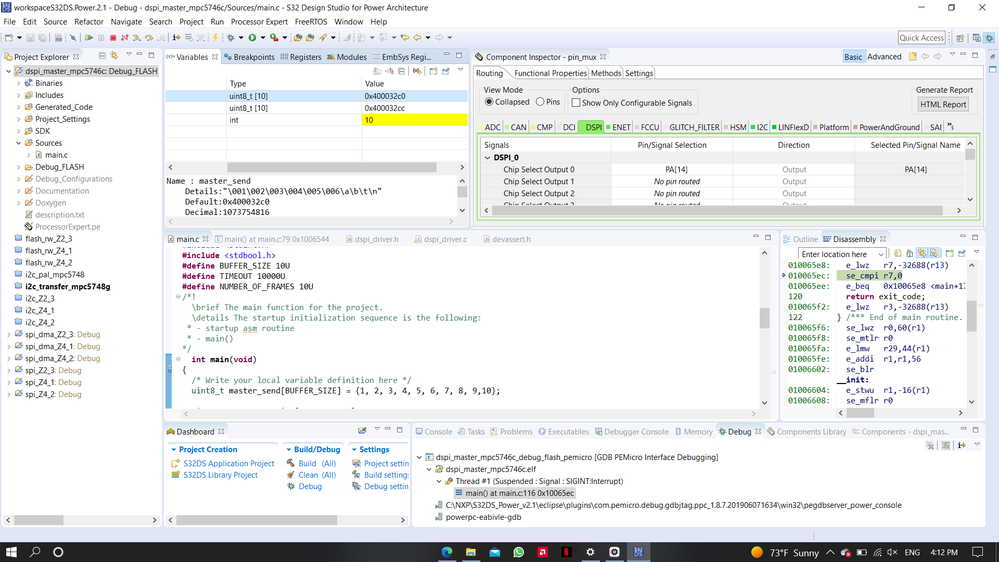Expand the SDK folder in Project Explorer
The width and height of the screenshot is (999, 562).
(19, 131)
